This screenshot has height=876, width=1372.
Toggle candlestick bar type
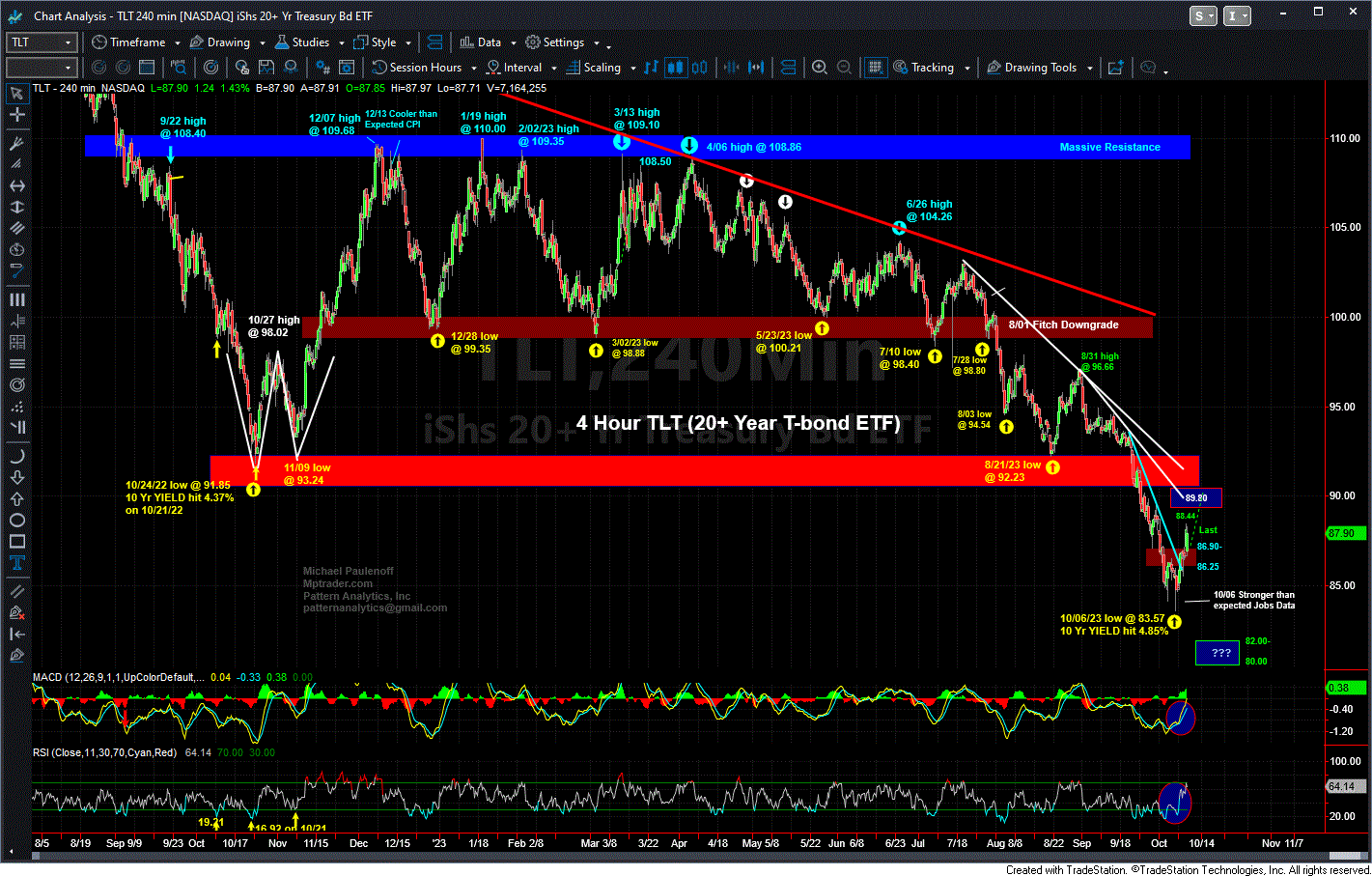(676, 68)
